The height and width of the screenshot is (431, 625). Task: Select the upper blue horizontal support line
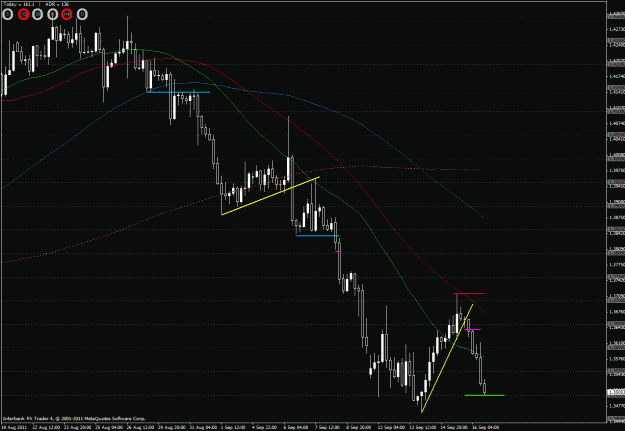[x=178, y=92]
